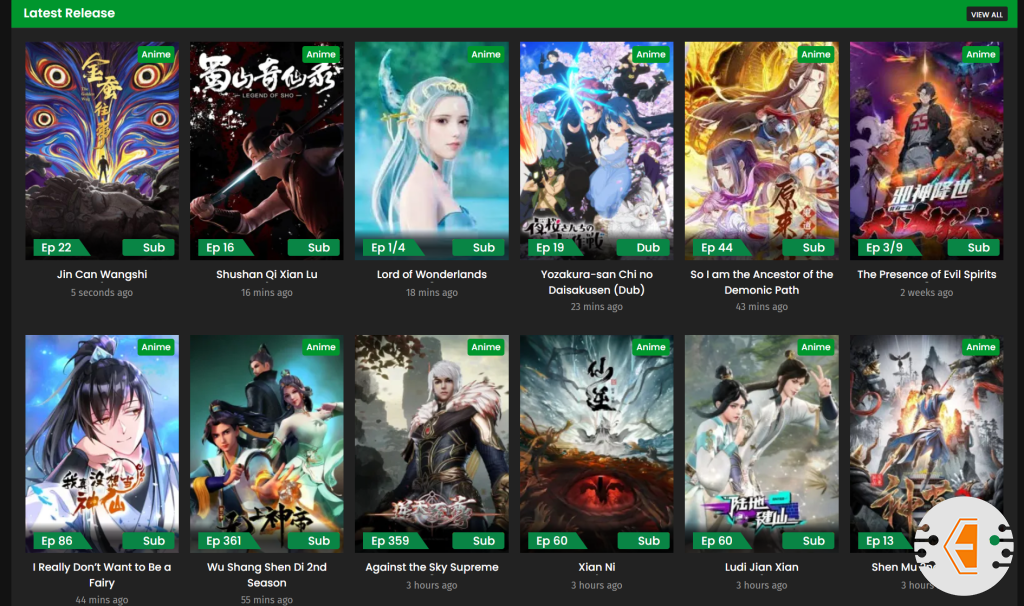The width and height of the screenshot is (1024, 606).
Task: Open Jin Can Wangshi poster thumbnail
Action: tap(102, 151)
